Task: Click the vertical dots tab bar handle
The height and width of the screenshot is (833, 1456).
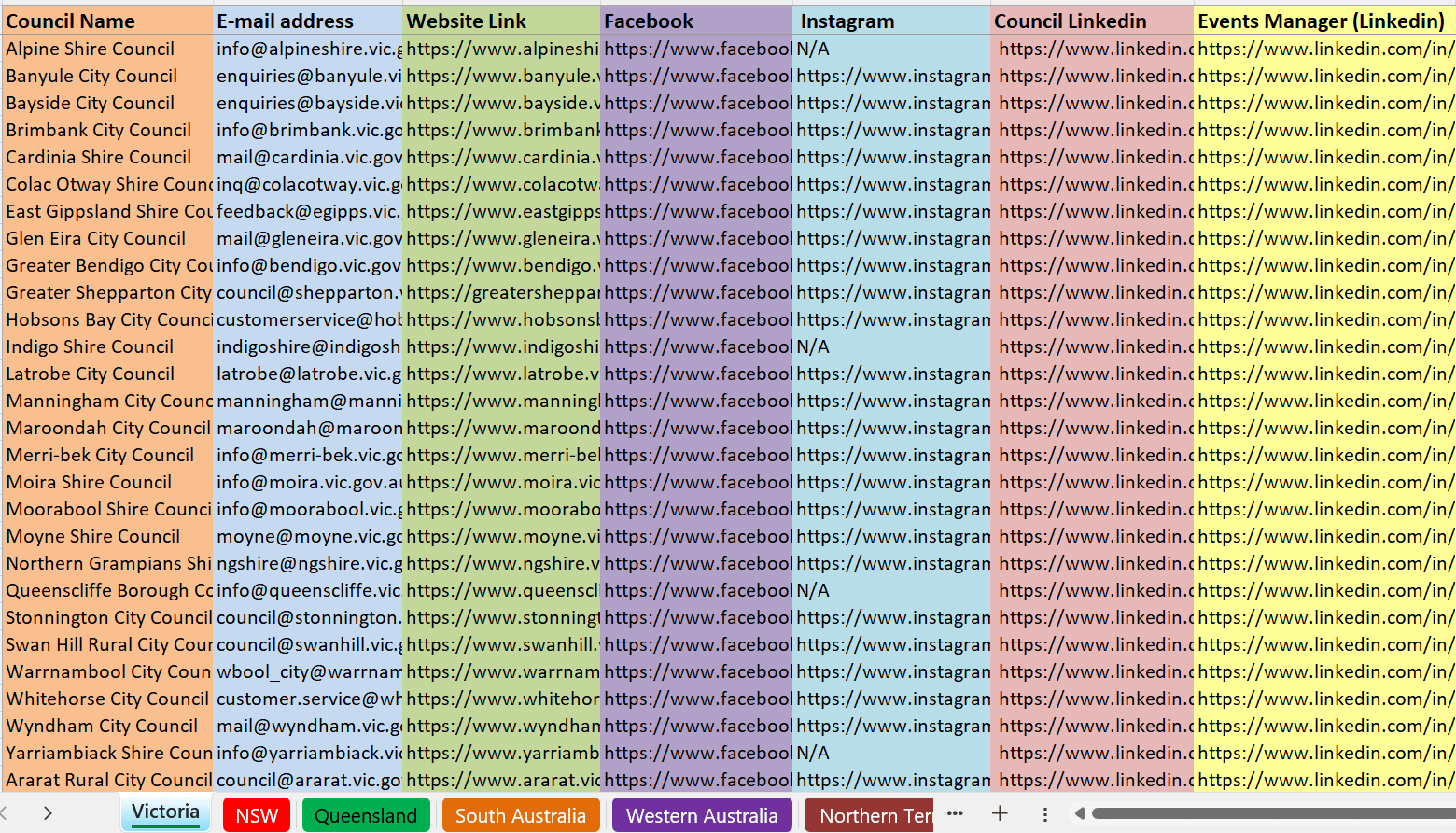Action: (x=1045, y=814)
